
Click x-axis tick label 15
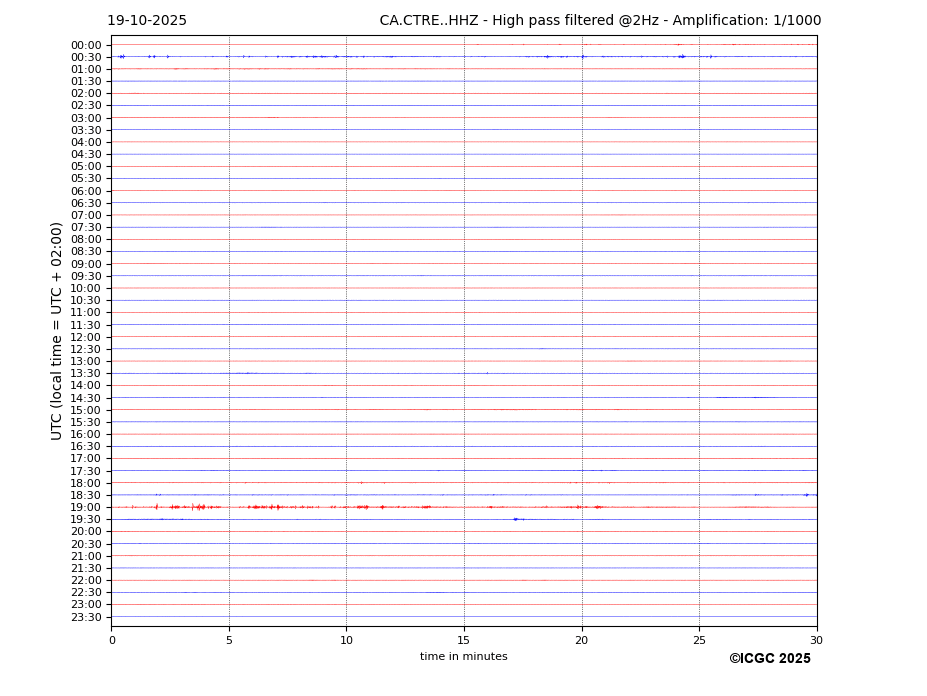pyautogui.click(x=464, y=641)
